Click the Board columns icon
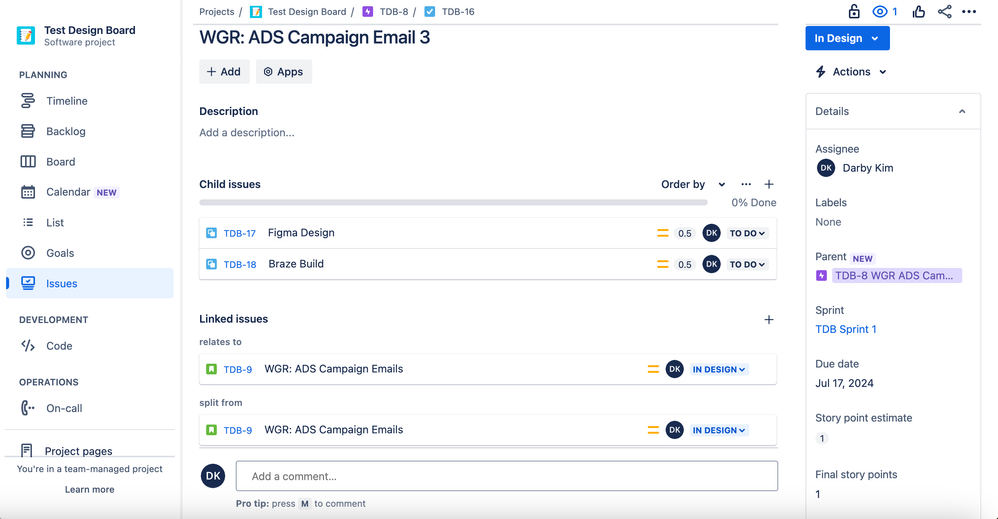 (28, 162)
